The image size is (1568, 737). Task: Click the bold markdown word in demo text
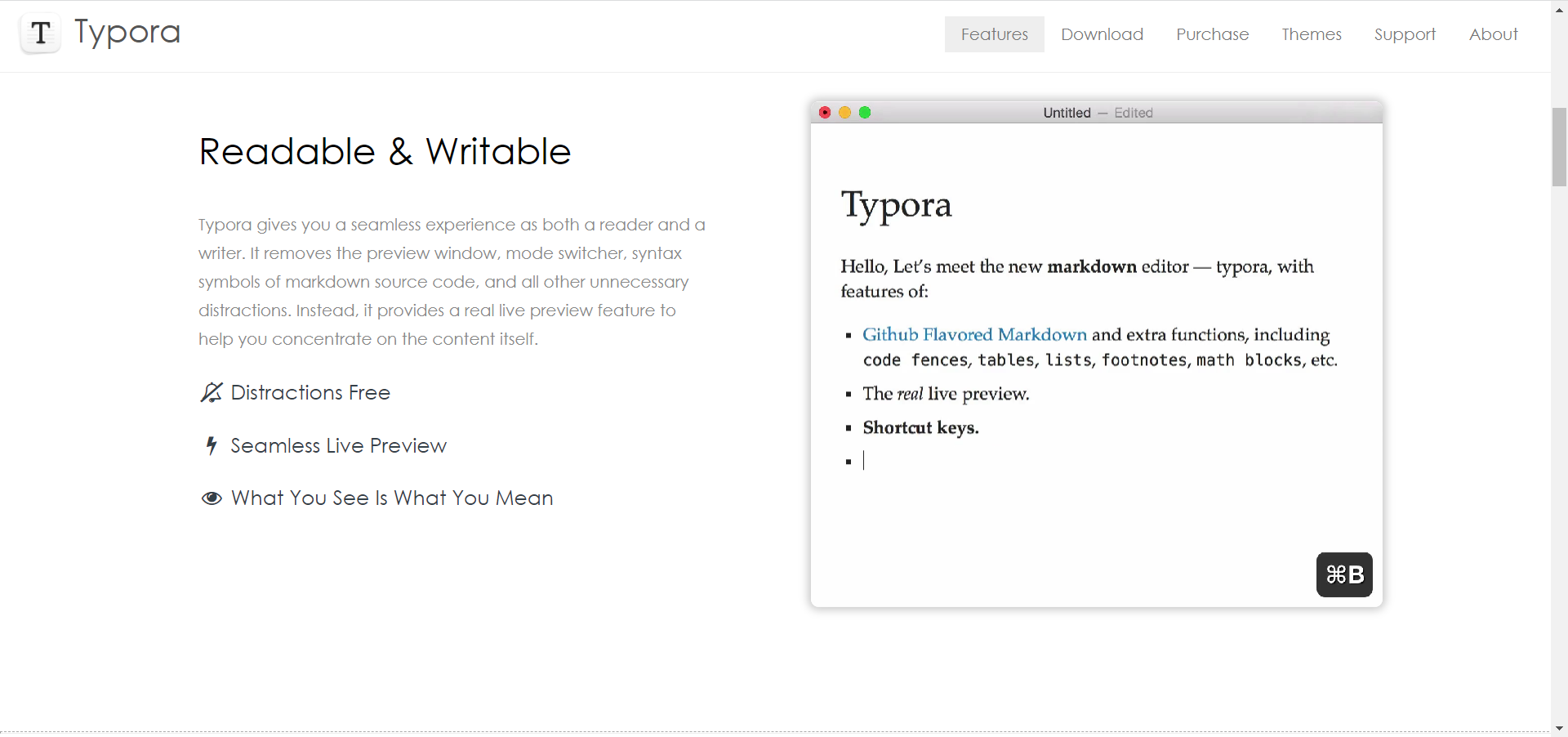click(1092, 266)
